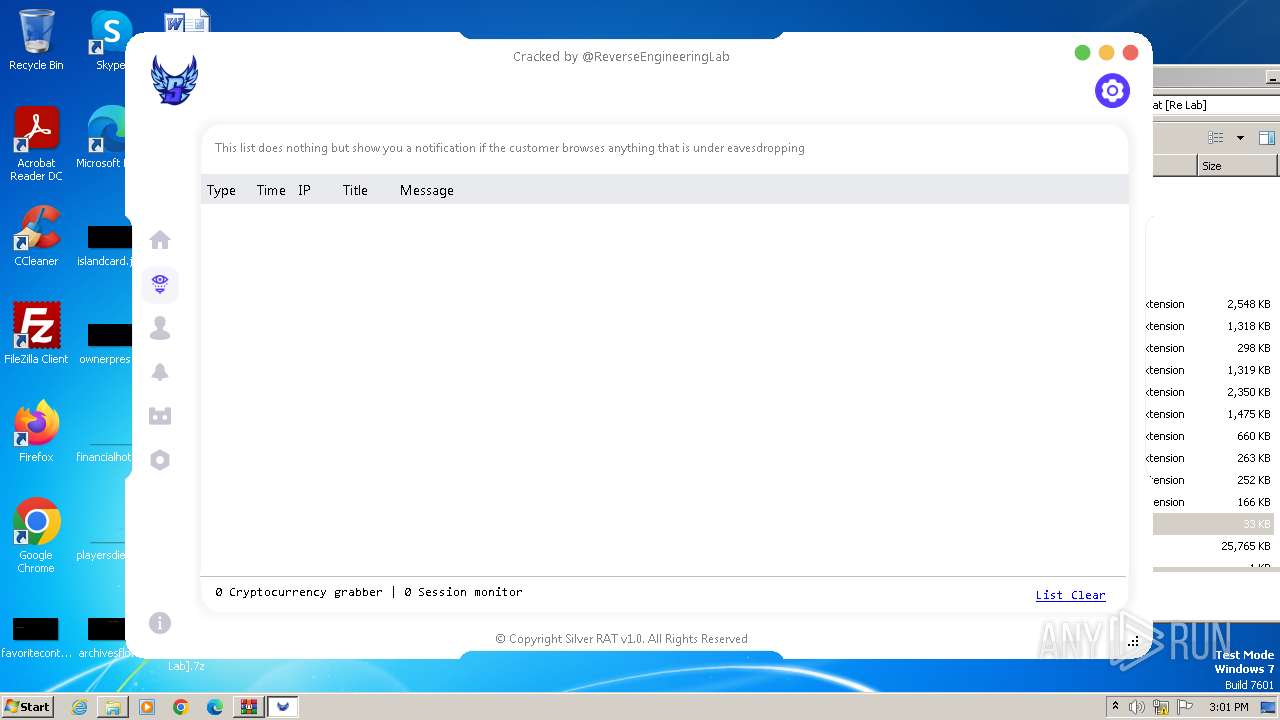Open Google Chrome desktop shortcut

[36, 536]
